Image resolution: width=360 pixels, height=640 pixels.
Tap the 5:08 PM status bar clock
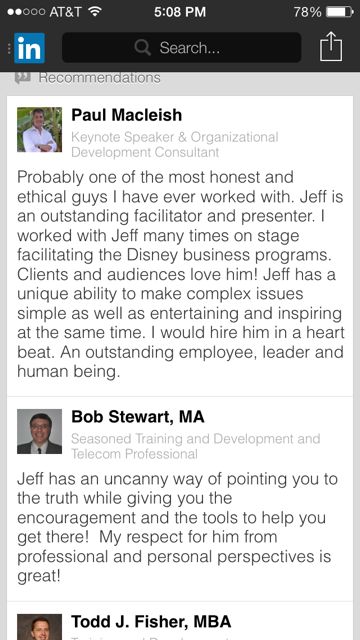click(x=180, y=12)
